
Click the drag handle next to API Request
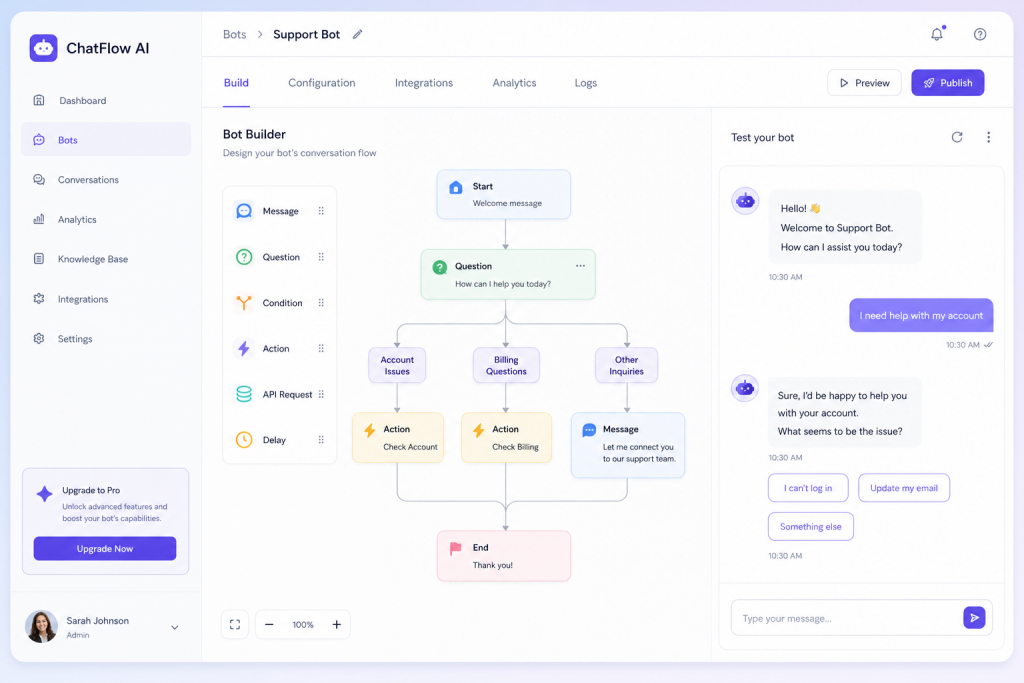pyautogui.click(x=321, y=394)
